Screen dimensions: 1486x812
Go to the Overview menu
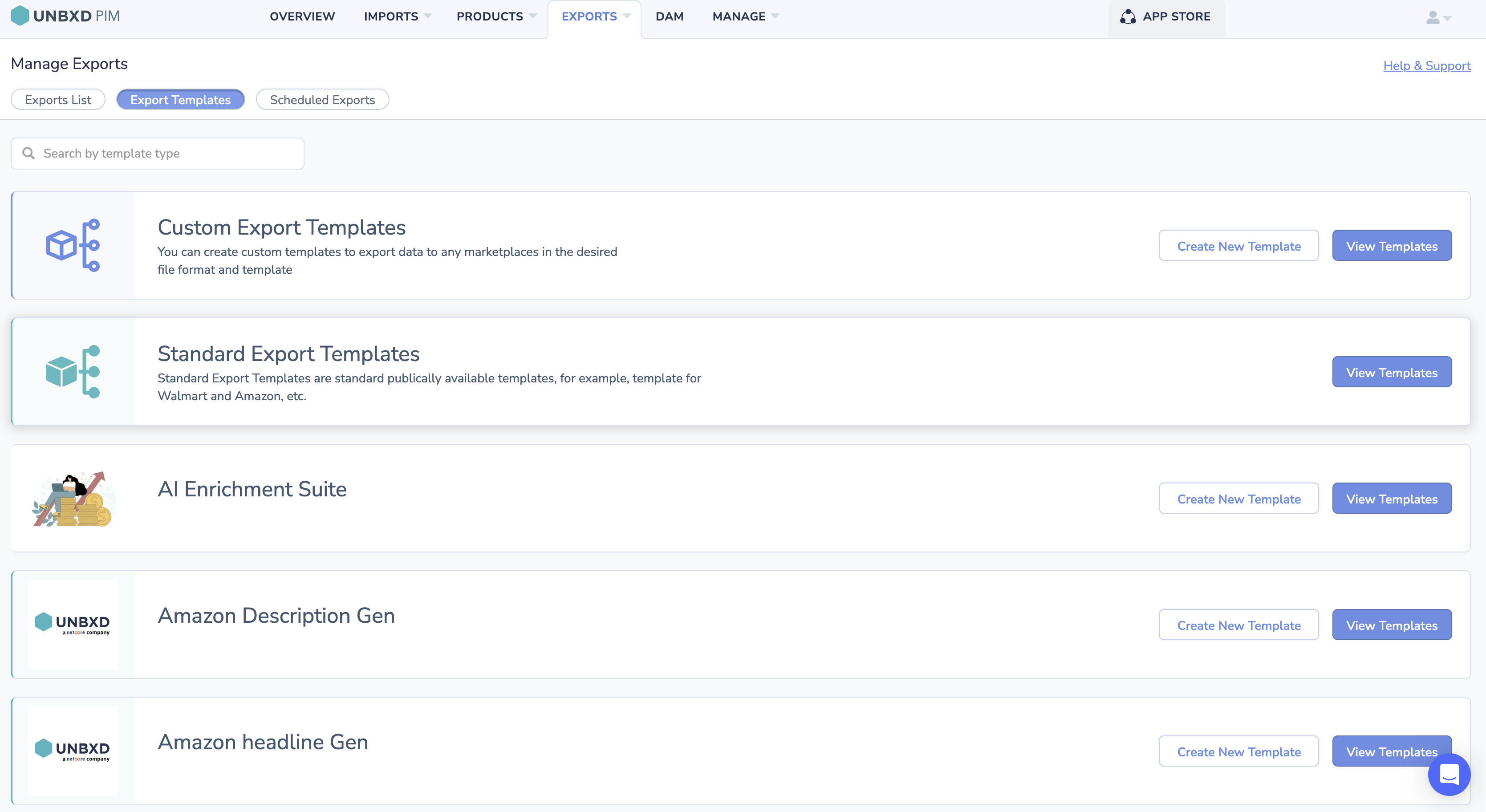point(302,16)
